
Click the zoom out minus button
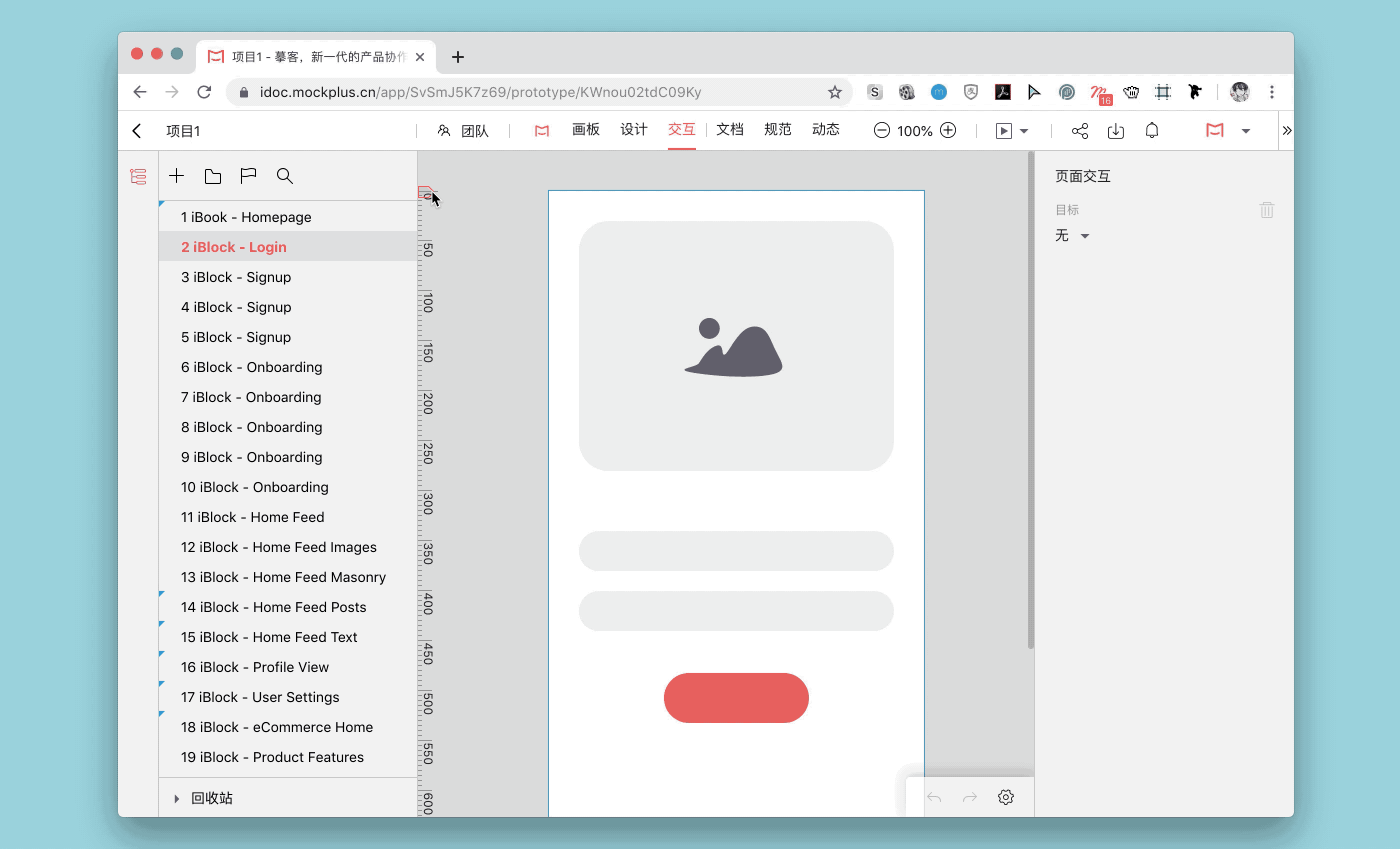click(881, 130)
